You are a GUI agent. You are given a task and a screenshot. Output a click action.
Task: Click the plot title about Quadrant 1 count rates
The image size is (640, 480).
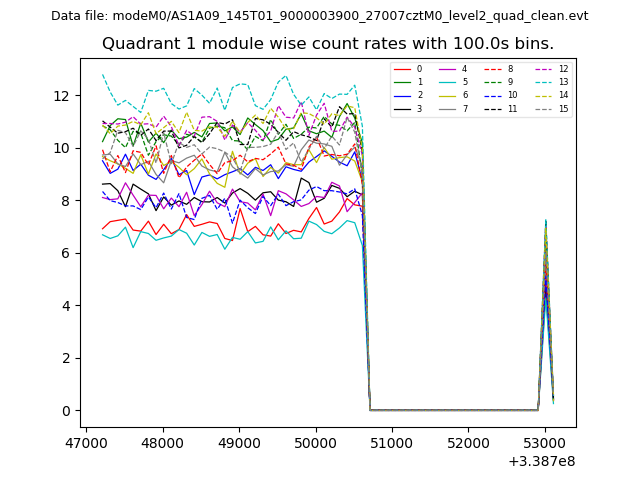[x=328, y=44]
